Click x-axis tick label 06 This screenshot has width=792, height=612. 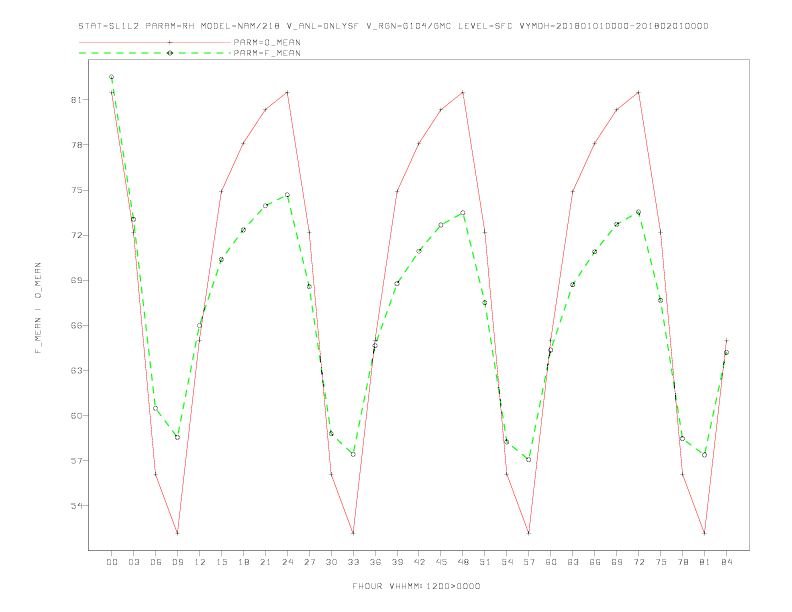pyautogui.click(x=156, y=562)
